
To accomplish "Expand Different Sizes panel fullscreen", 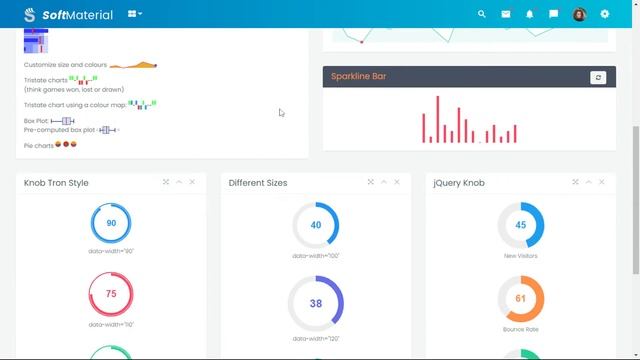I will point(371,182).
